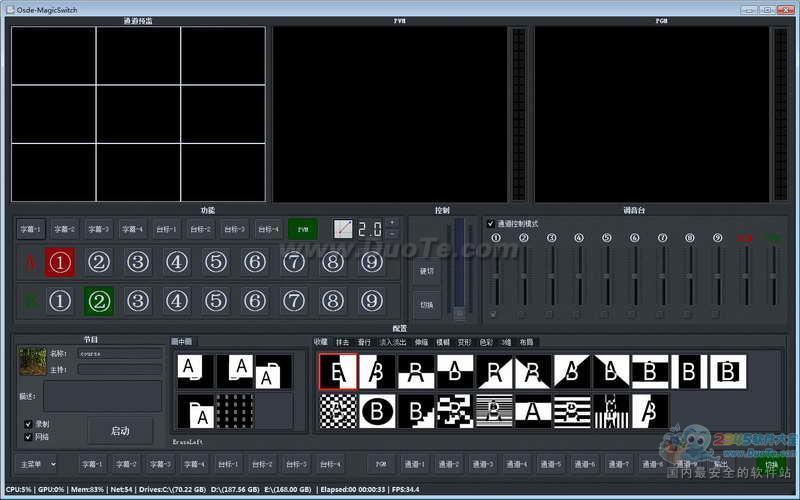Click the 名称 name input field
This screenshot has width=800, height=500.
(120, 353)
